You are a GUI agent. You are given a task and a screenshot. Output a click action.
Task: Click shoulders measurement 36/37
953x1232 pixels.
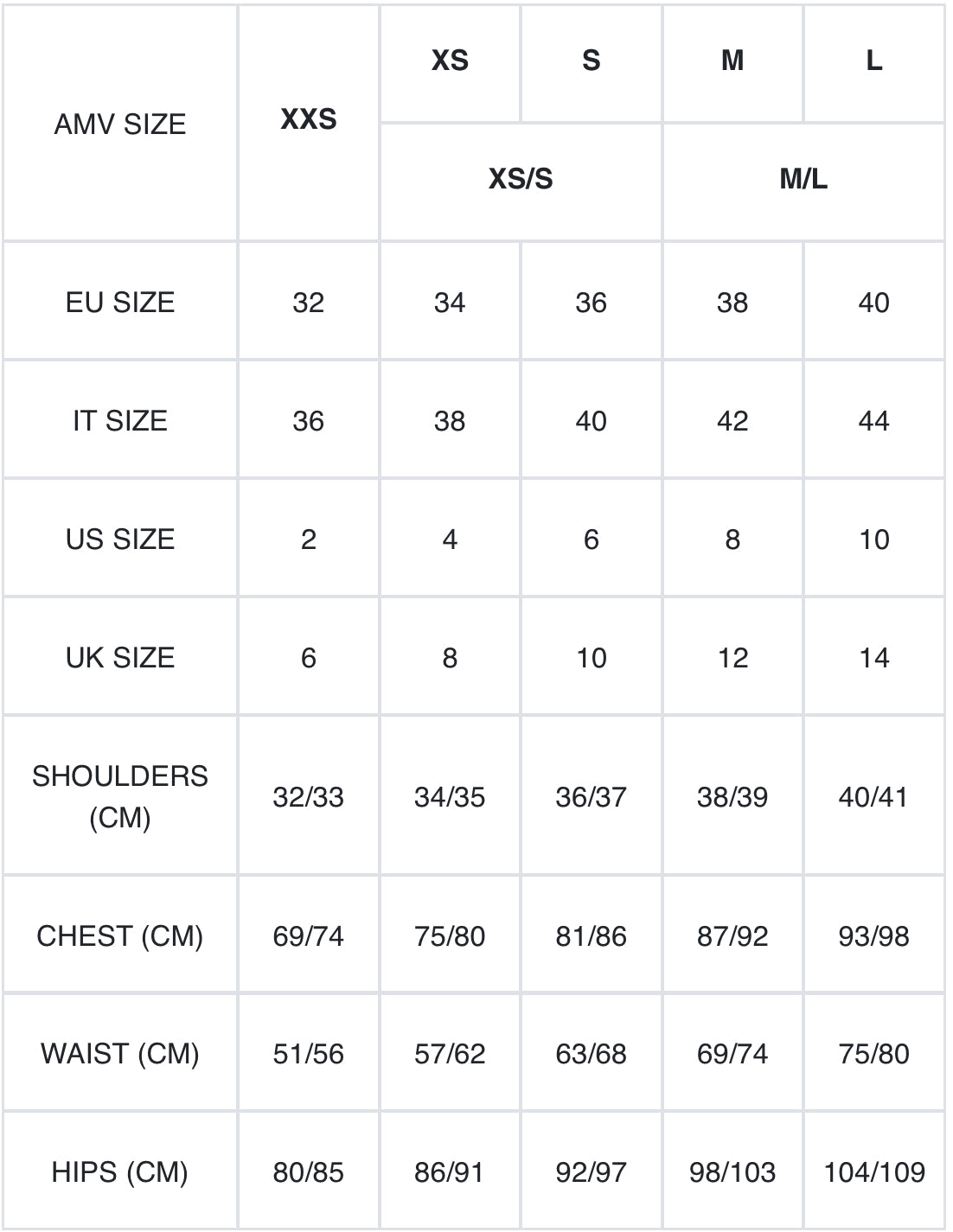point(592,796)
